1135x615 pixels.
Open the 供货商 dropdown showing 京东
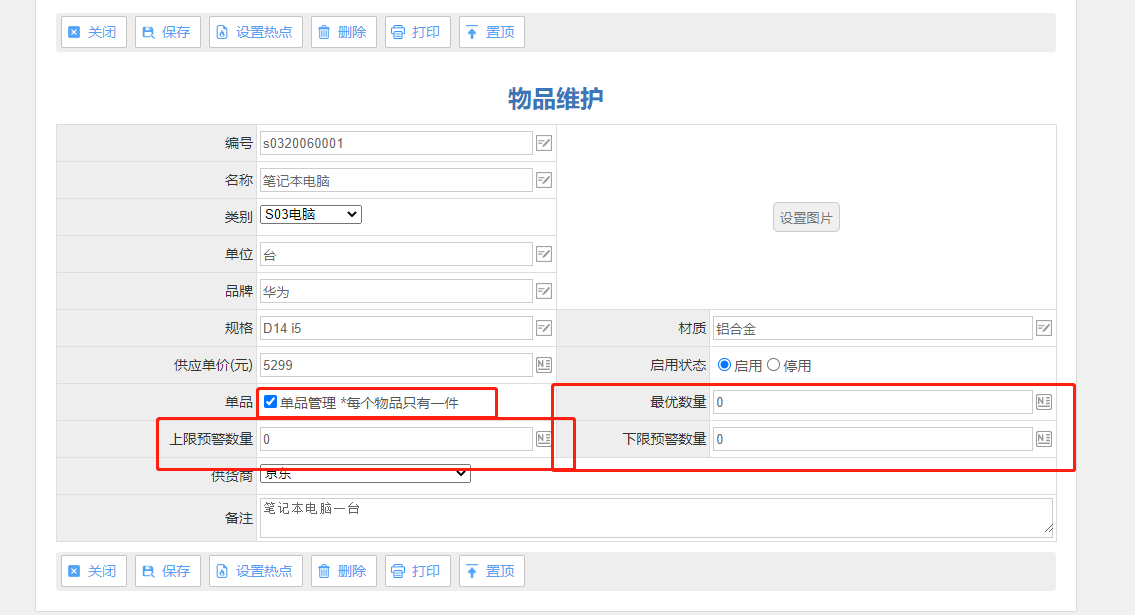pos(365,473)
